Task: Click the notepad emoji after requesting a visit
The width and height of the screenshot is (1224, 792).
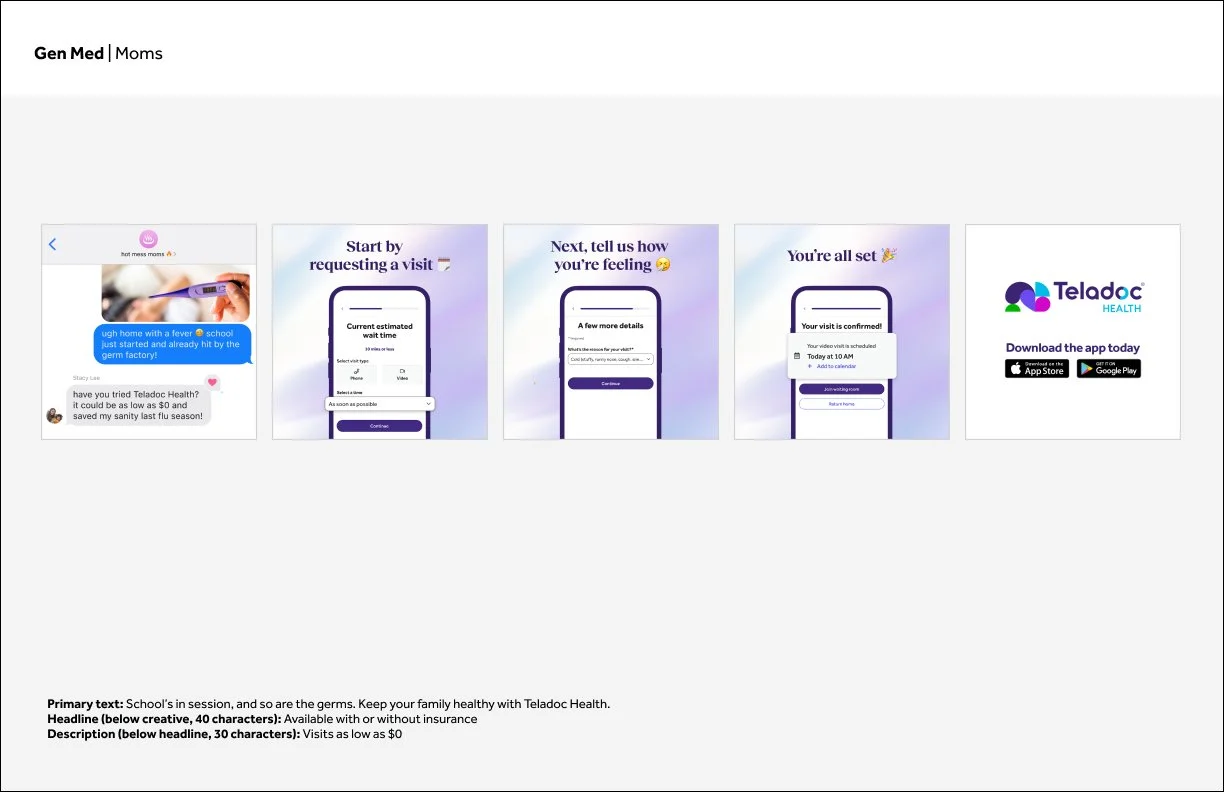Action: [445, 264]
